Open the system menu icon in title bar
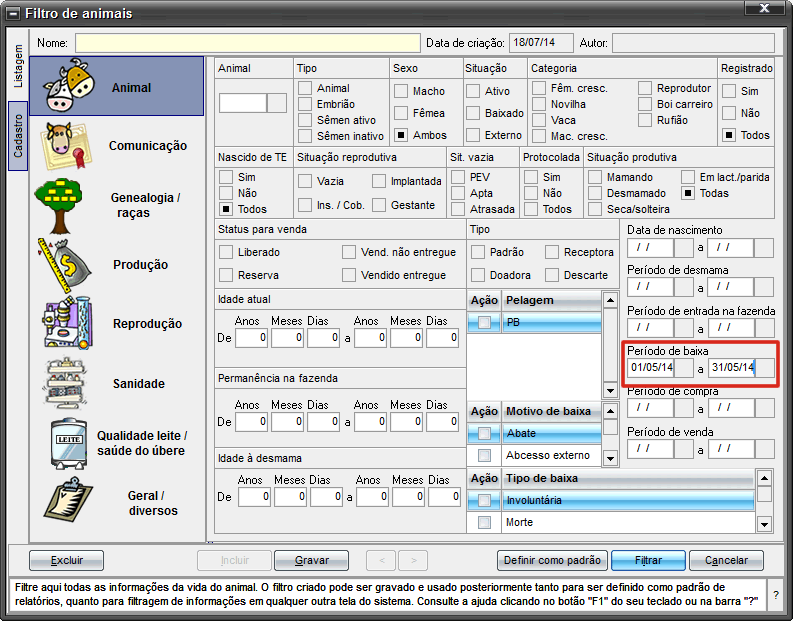Viewport: 793px width, 621px height. (x=14, y=13)
